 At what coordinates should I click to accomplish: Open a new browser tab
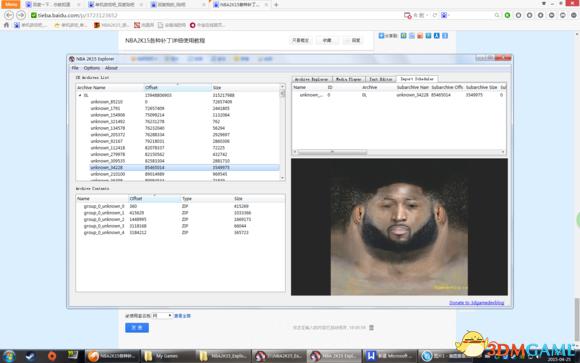pos(276,5)
